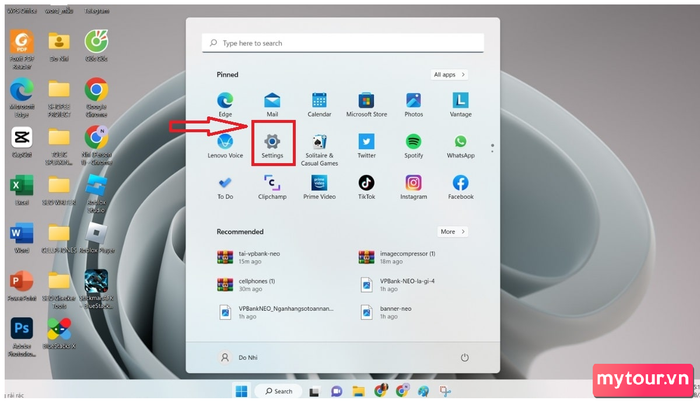
Task: Launch Solitaire & Casual Games
Action: (319, 150)
